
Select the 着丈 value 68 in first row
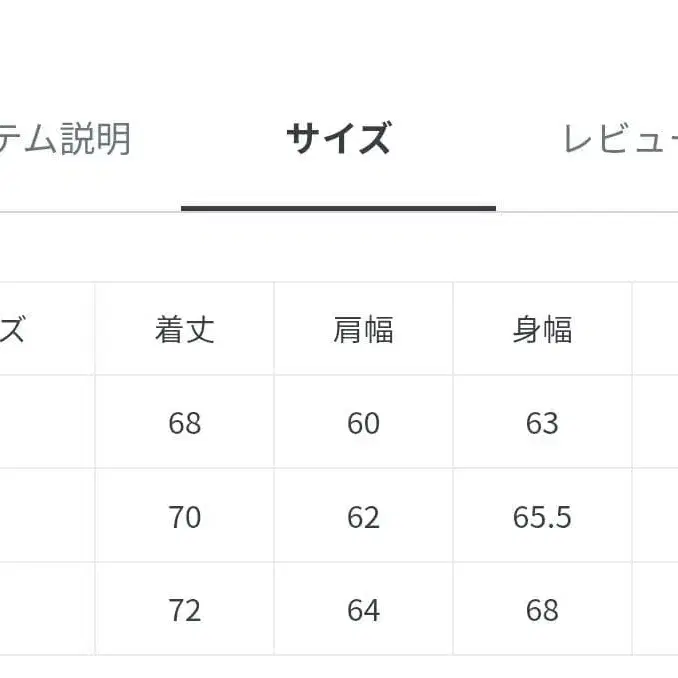[x=185, y=423]
